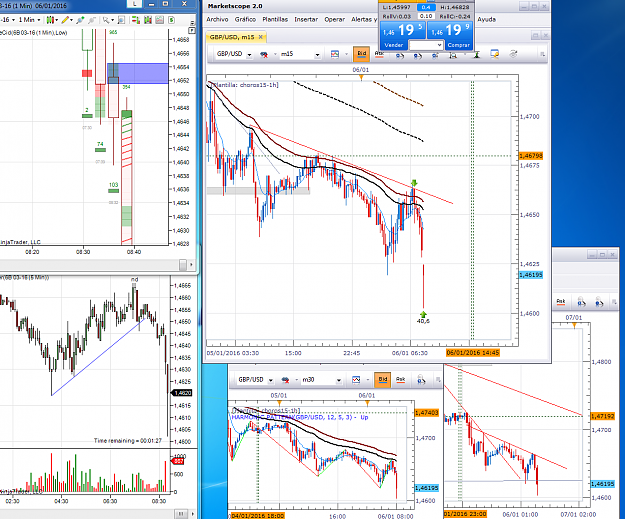The width and height of the screenshot is (625, 519).
Task: Toggle Ask button in the right-side chart window
Action: [x=561, y=302]
